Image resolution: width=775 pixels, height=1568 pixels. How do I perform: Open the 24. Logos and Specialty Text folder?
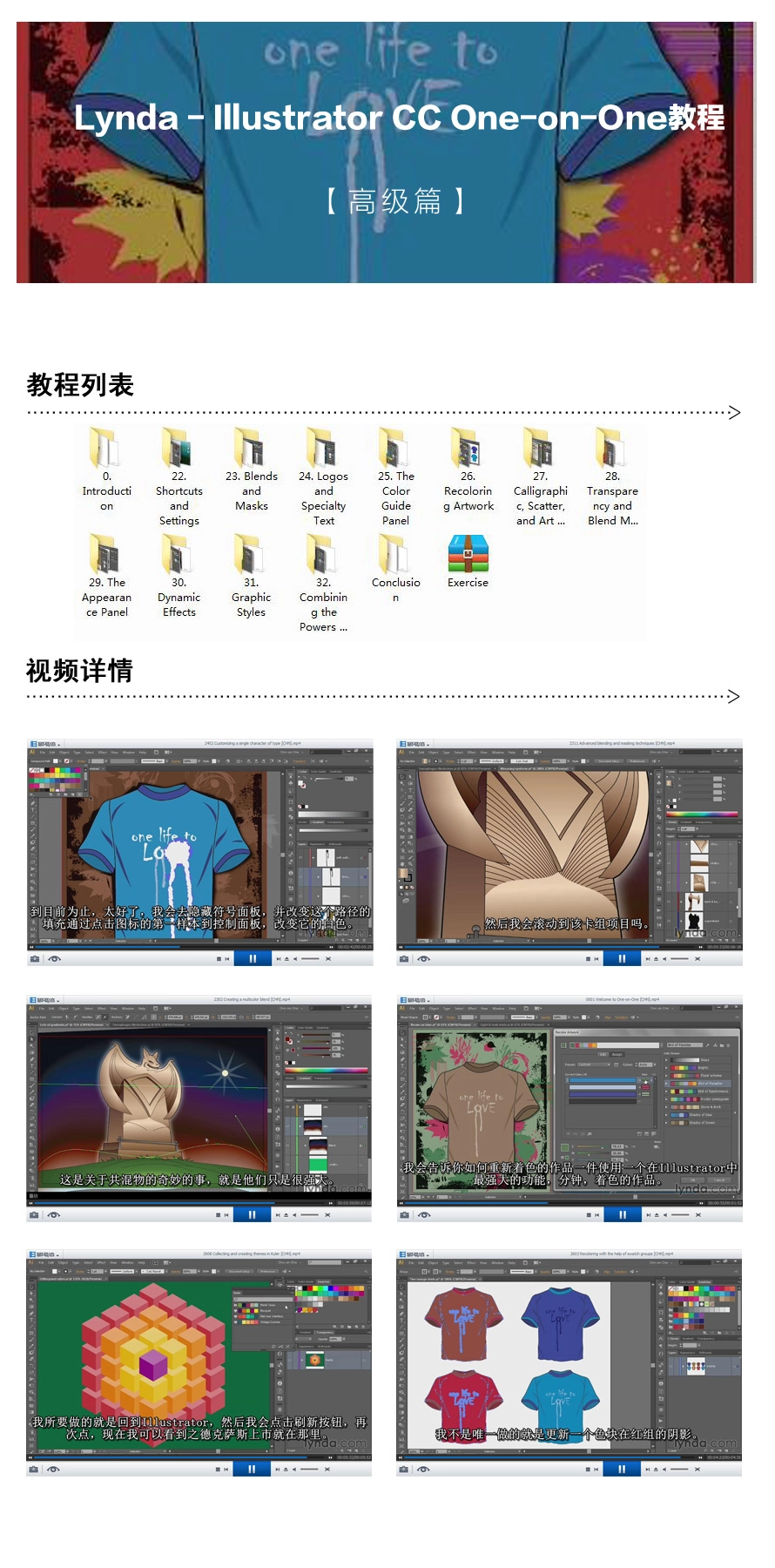click(x=323, y=476)
